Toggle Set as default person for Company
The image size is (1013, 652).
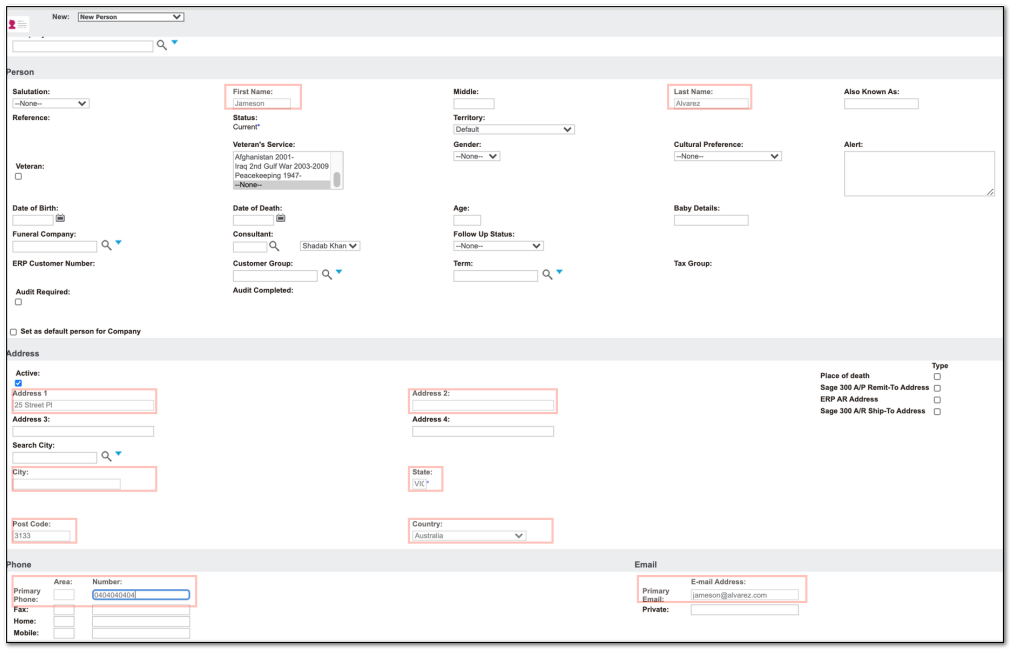tap(14, 331)
